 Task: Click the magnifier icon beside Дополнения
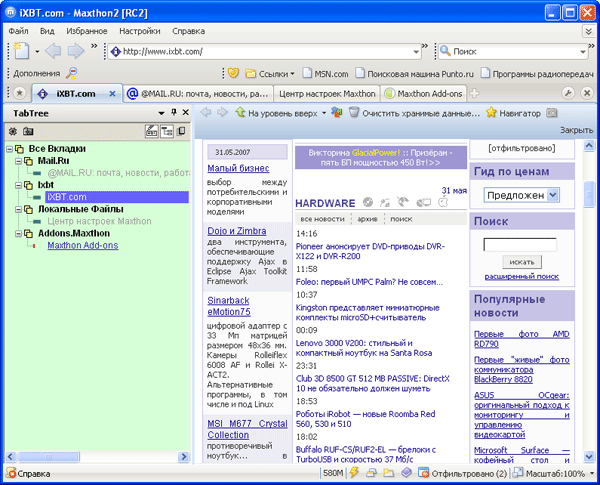click(71, 73)
